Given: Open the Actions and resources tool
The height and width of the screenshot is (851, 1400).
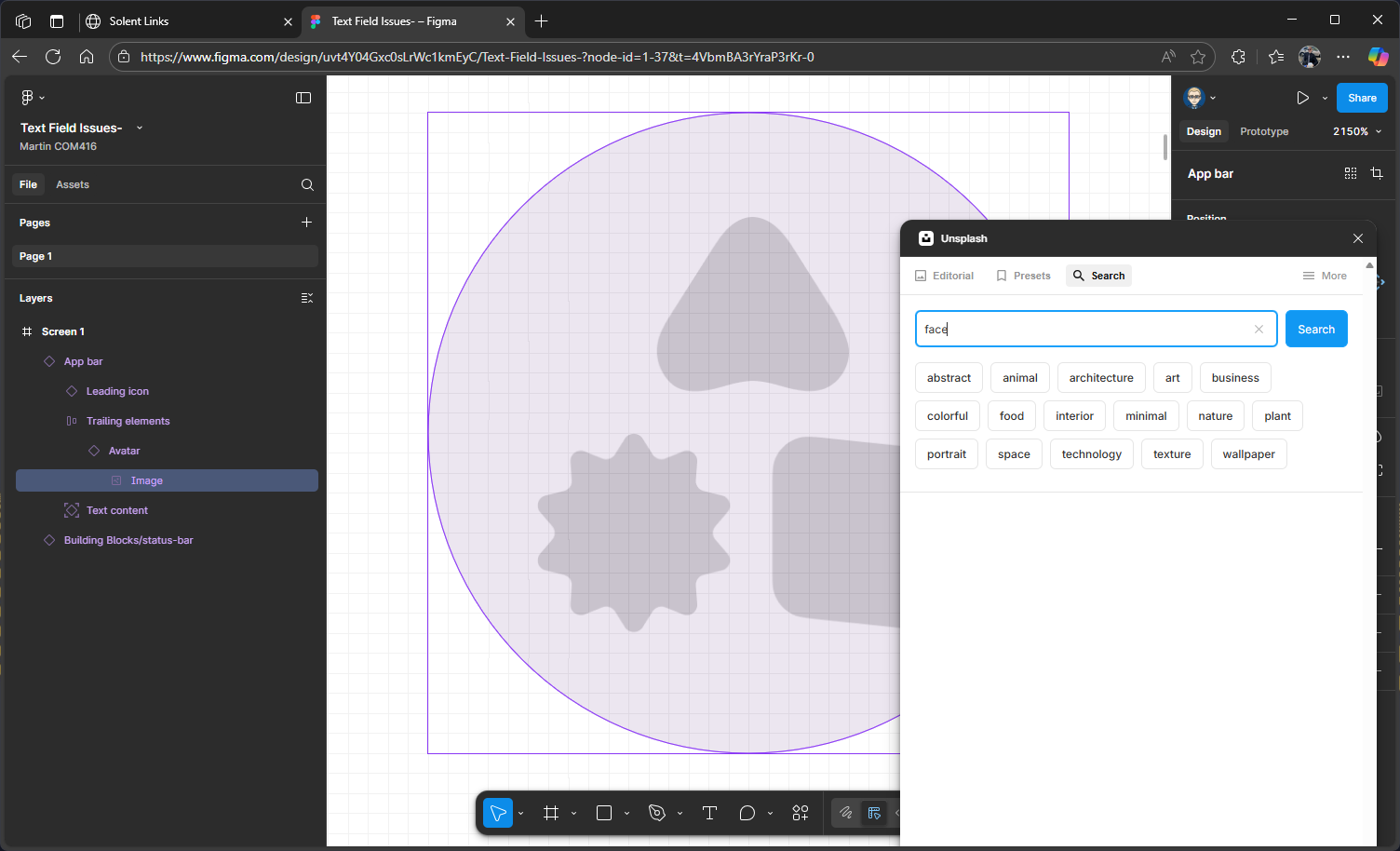Looking at the screenshot, I should [x=801, y=813].
